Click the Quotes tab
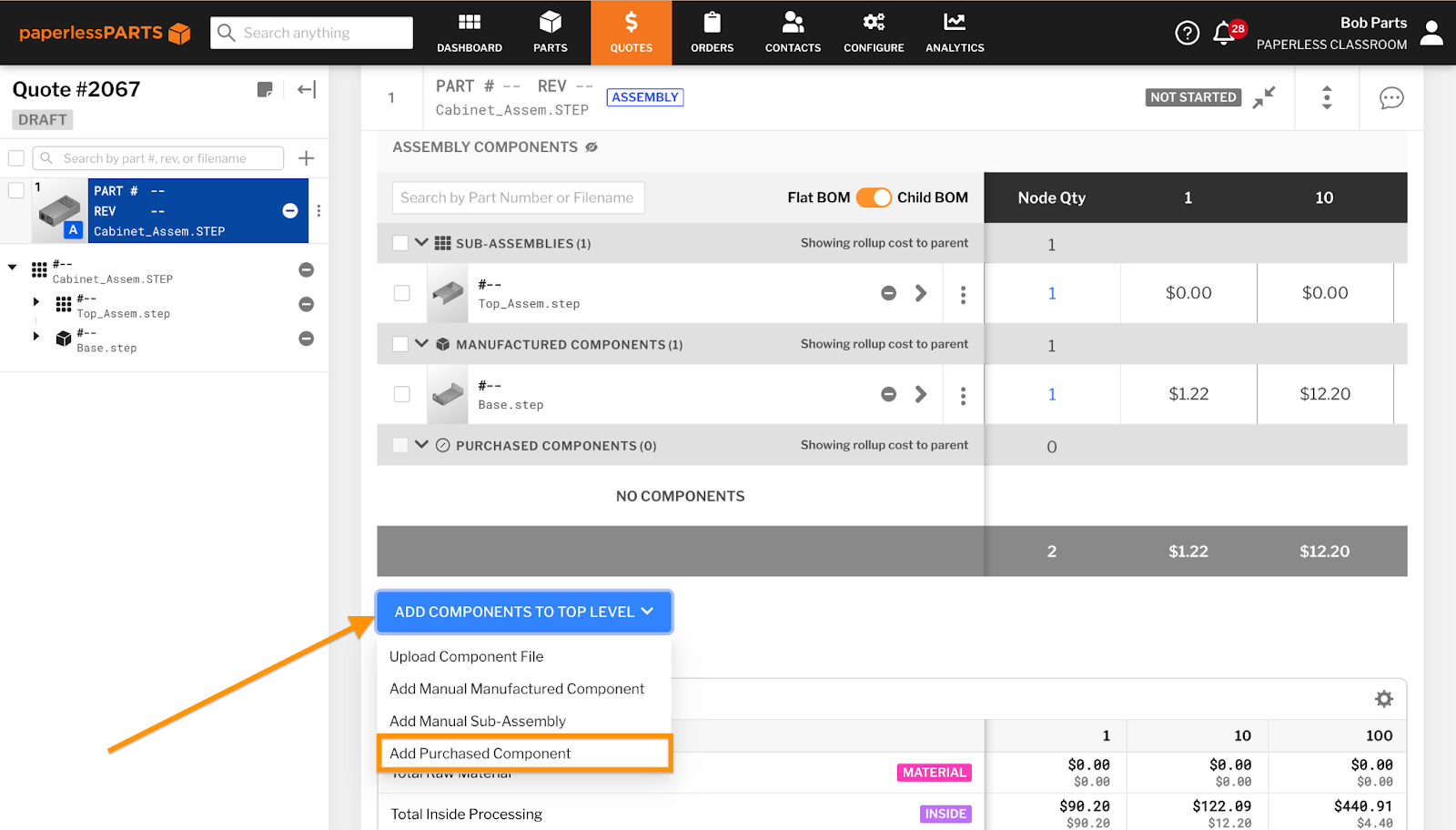This screenshot has width=1456, height=830. [x=632, y=33]
